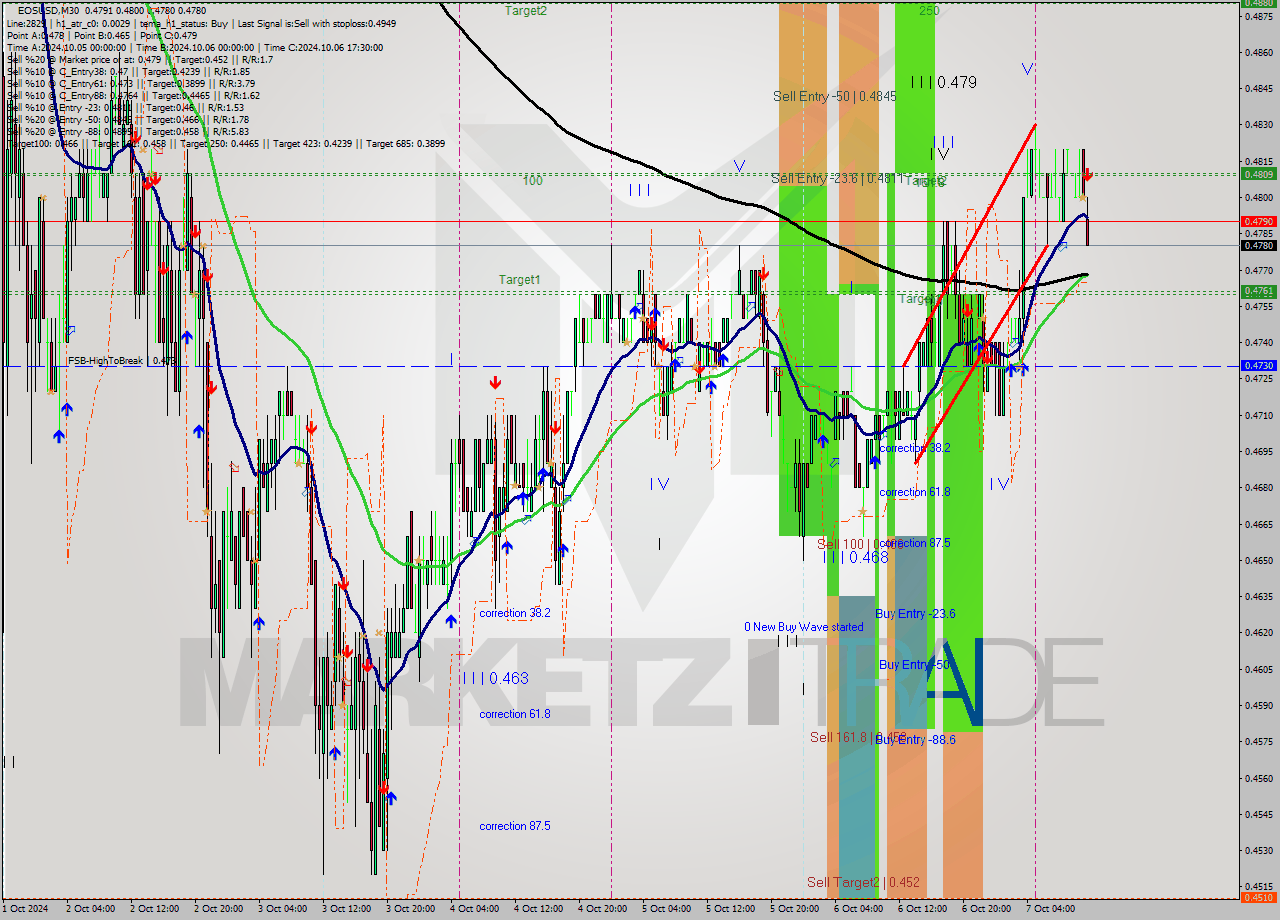Image resolution: width=1280 pixels, height=920 pixels.
Task: Click the 'I I I 0.468' wave label
Action: (855, 557)
